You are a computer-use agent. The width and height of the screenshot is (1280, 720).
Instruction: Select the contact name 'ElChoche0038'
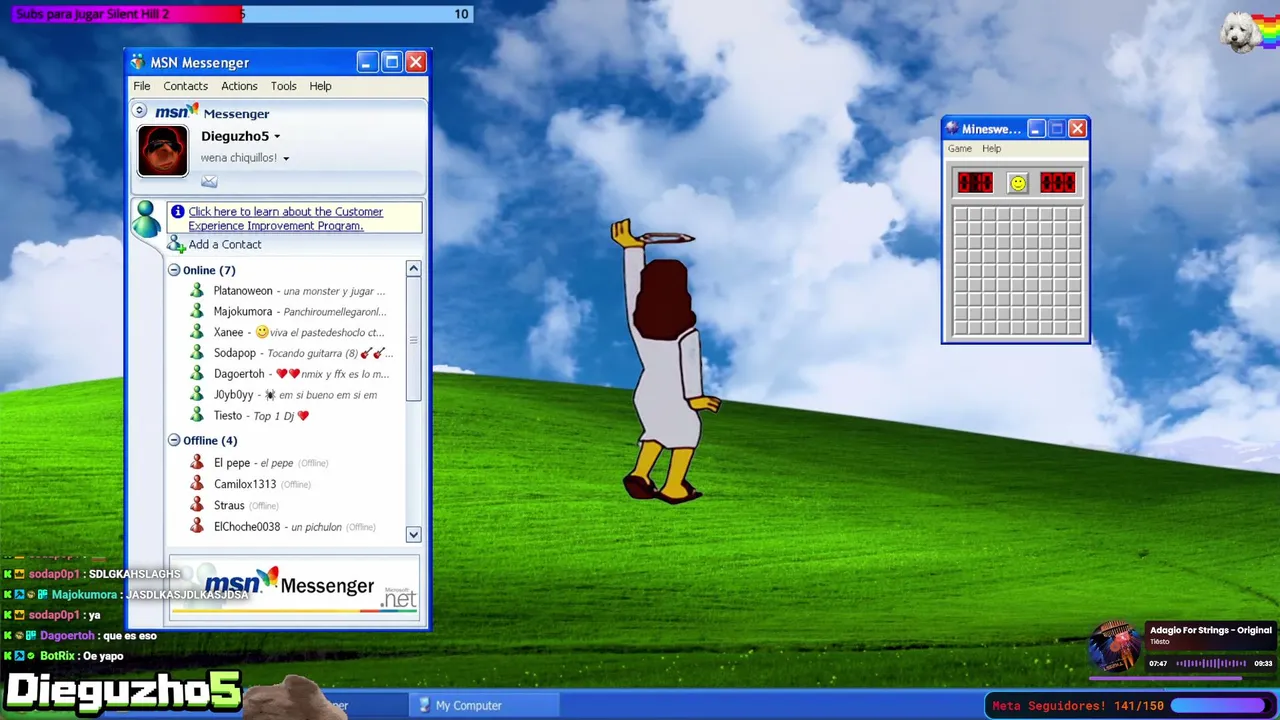coord(247,526)
